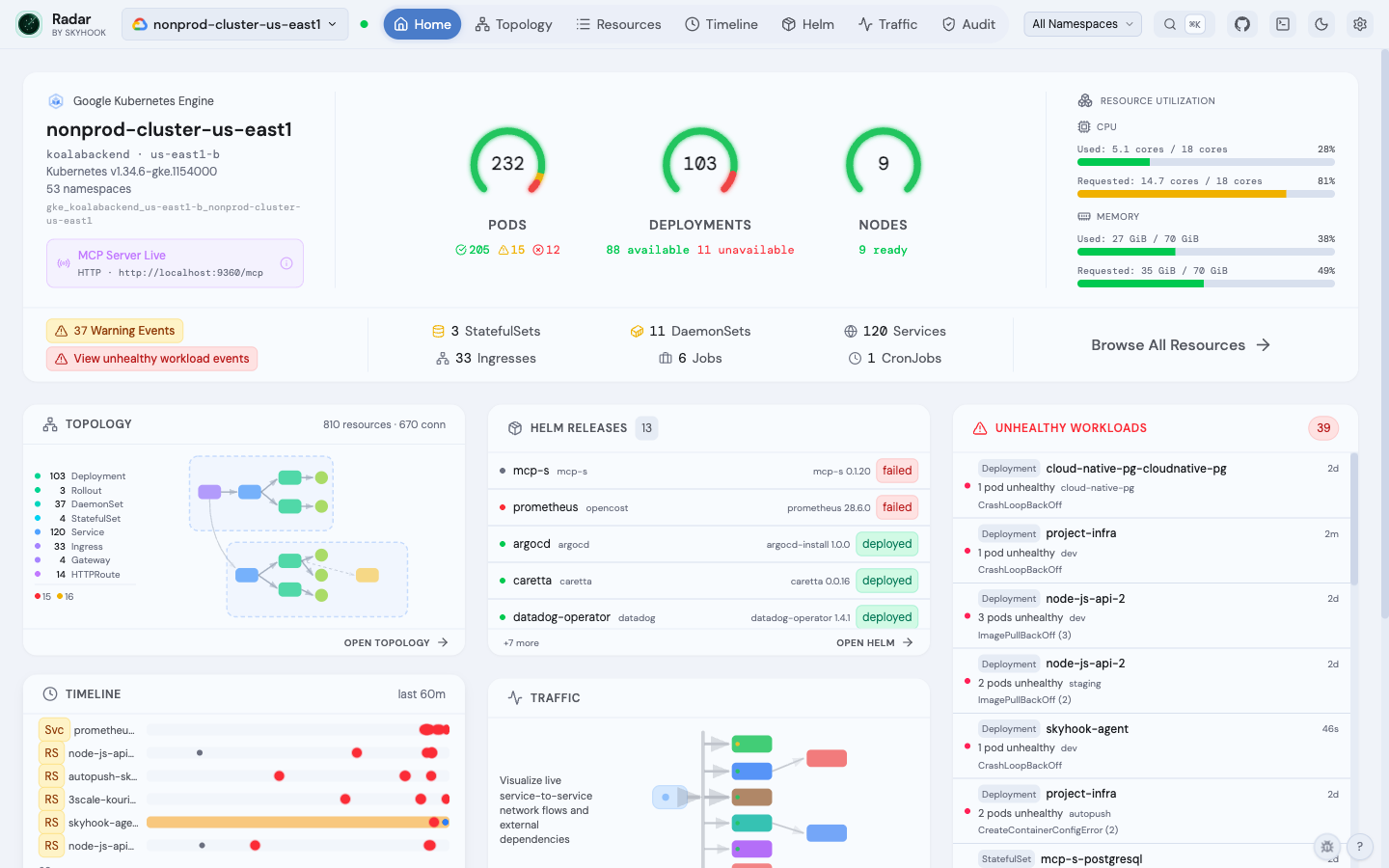
Task: Open the mcp-s Helm release row
Action: [x=709, y=471]
